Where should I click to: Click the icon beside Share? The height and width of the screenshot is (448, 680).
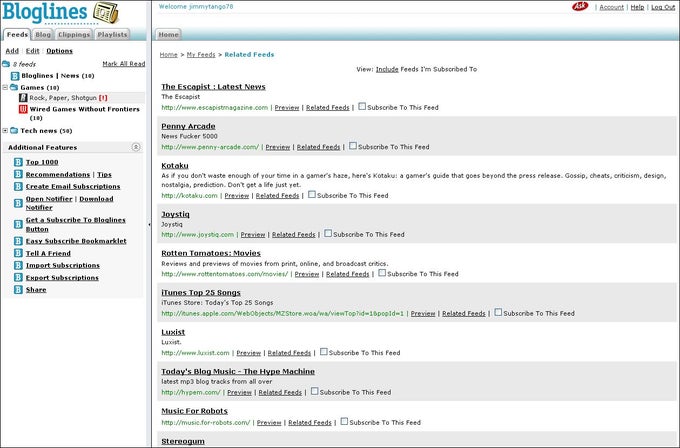point(18,290)
